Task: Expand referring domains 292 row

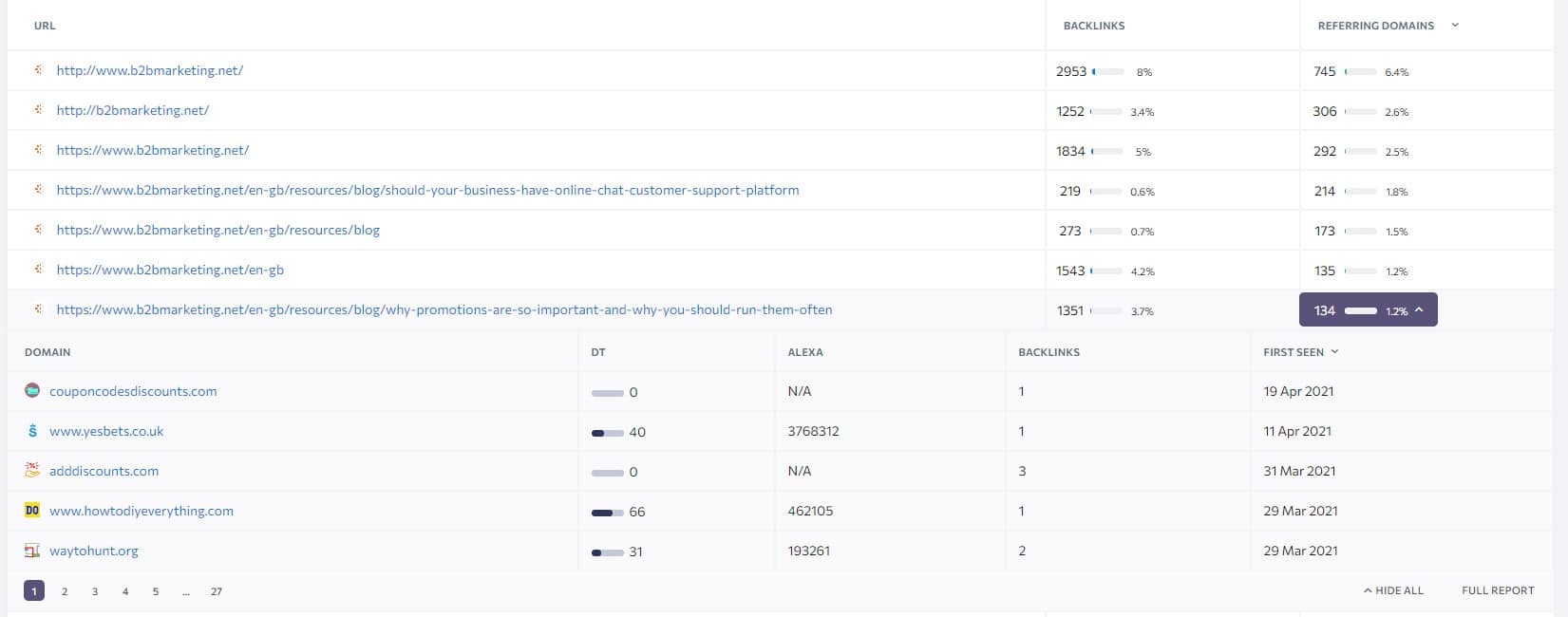Action: pos(1363,151)
